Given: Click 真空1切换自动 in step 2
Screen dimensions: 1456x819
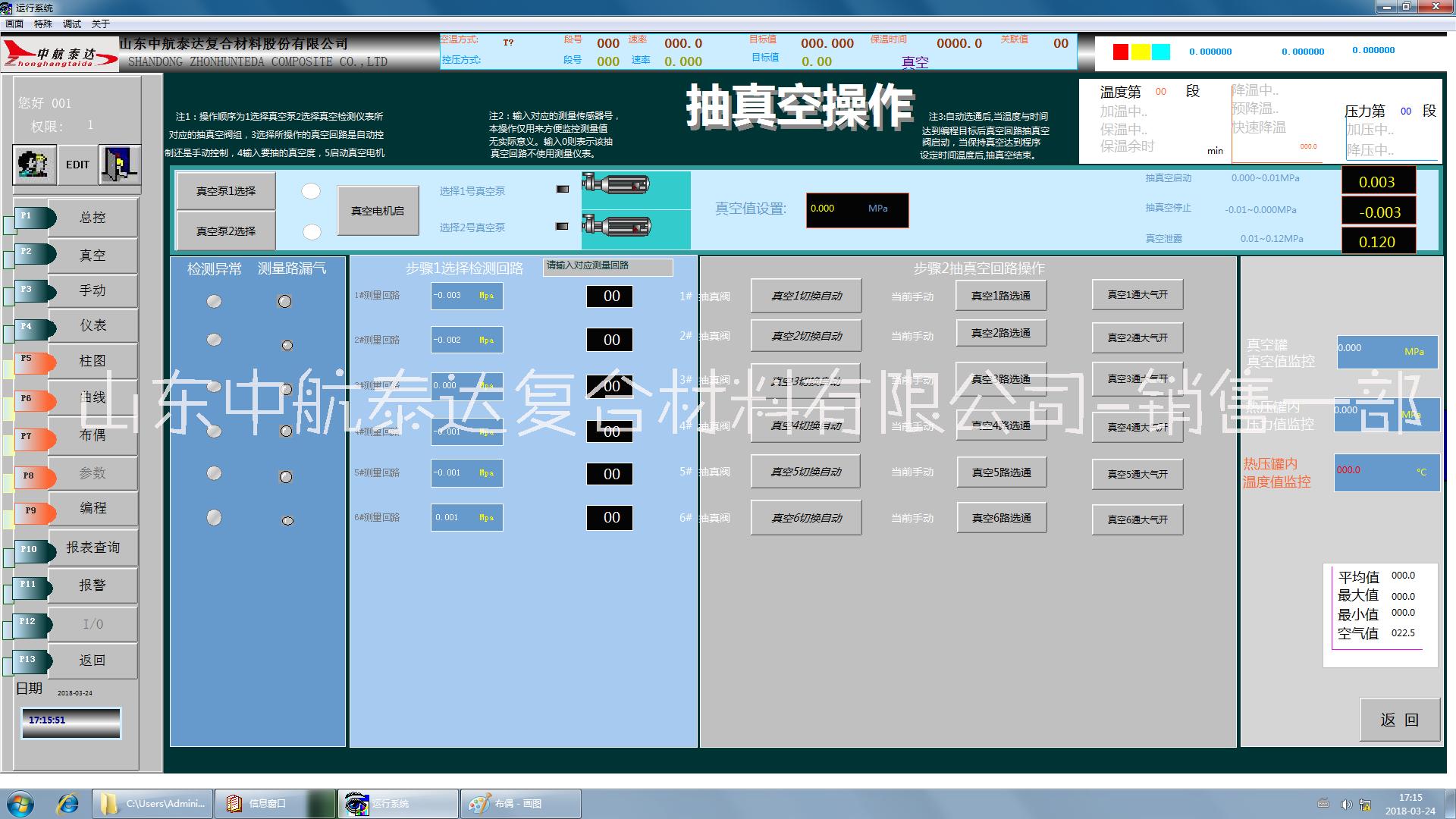Looking at the screenshot, I should (805, 296).
